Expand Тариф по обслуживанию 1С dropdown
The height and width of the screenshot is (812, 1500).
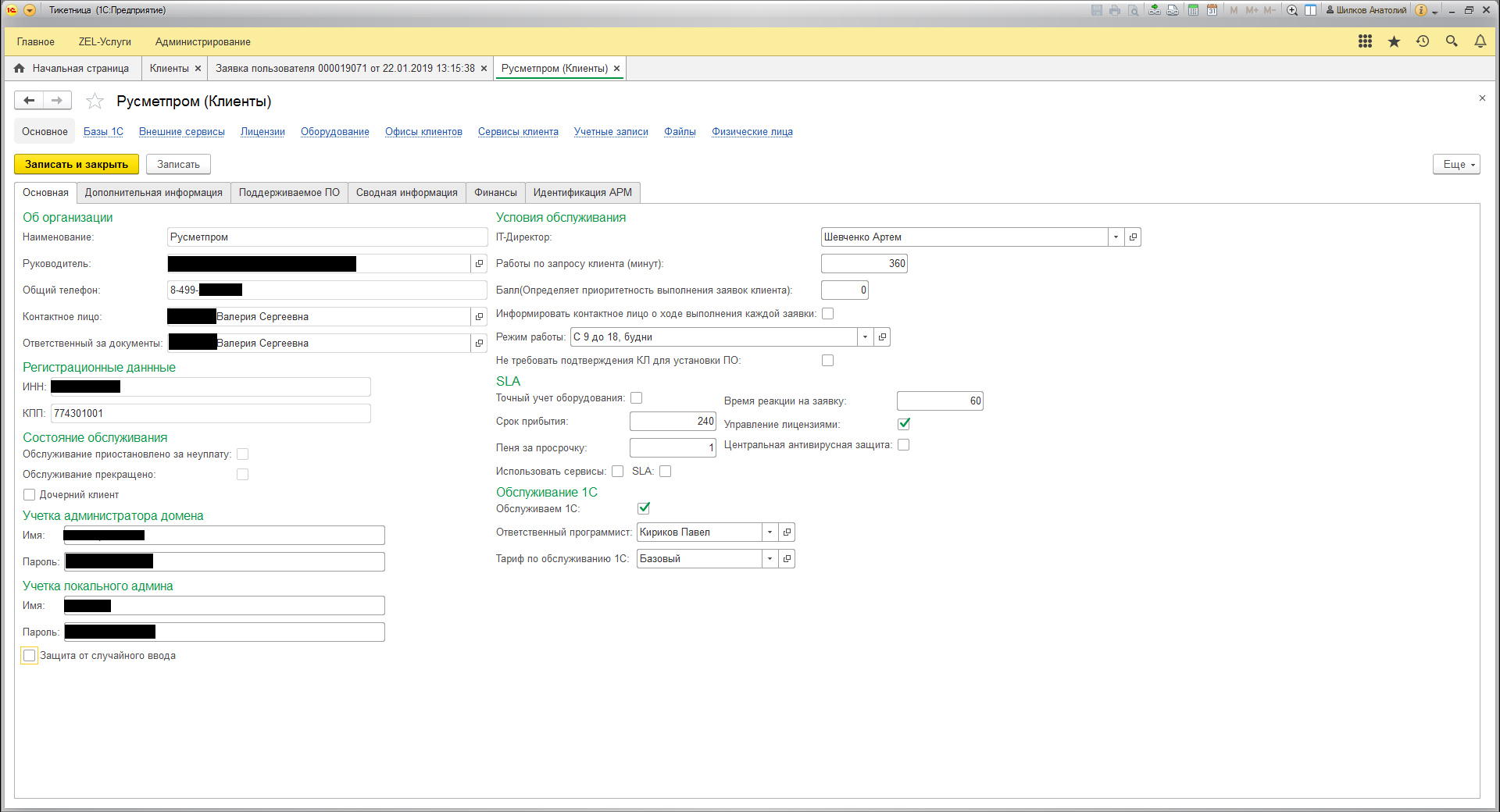pyautogui.click(x=770, y=559)
